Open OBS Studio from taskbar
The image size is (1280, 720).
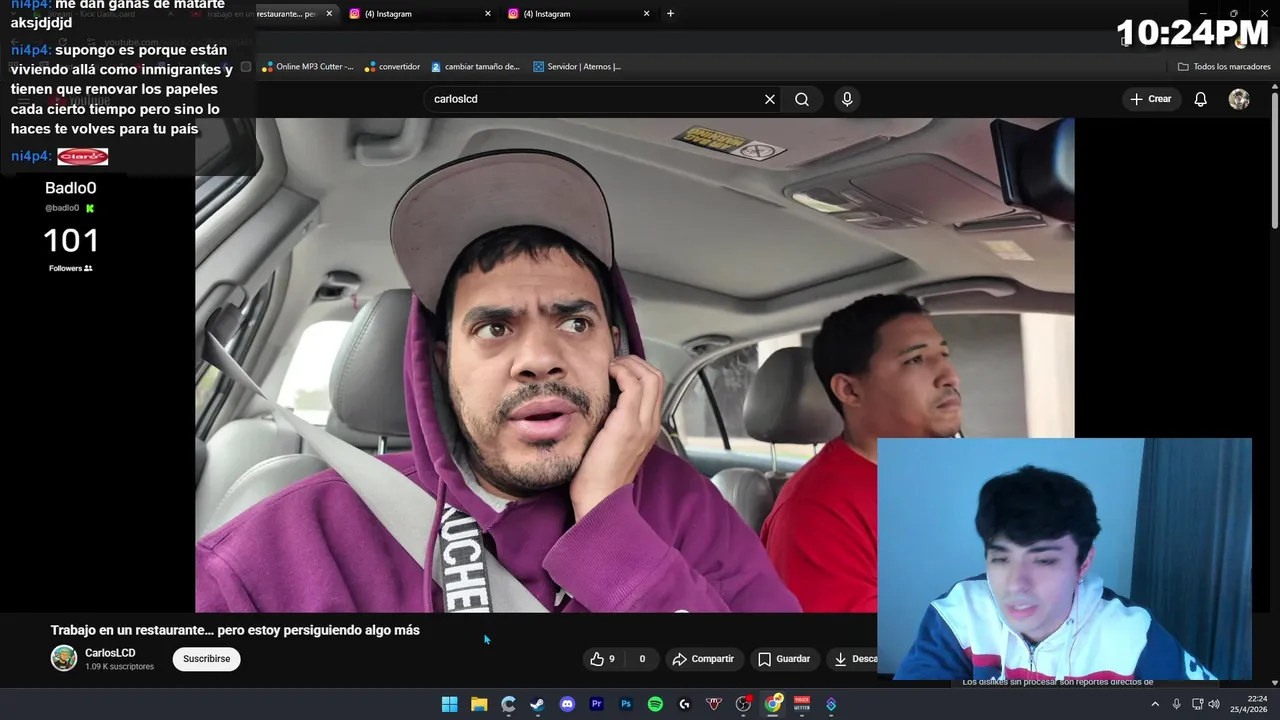[743, 704]
